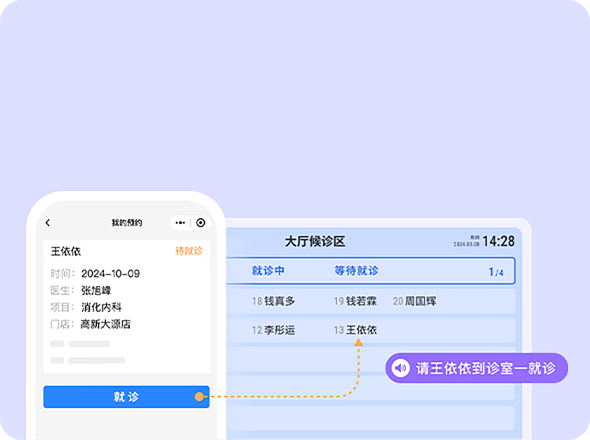Click the store name 高新大源店

pyautogui.click(x=106, y=324)
